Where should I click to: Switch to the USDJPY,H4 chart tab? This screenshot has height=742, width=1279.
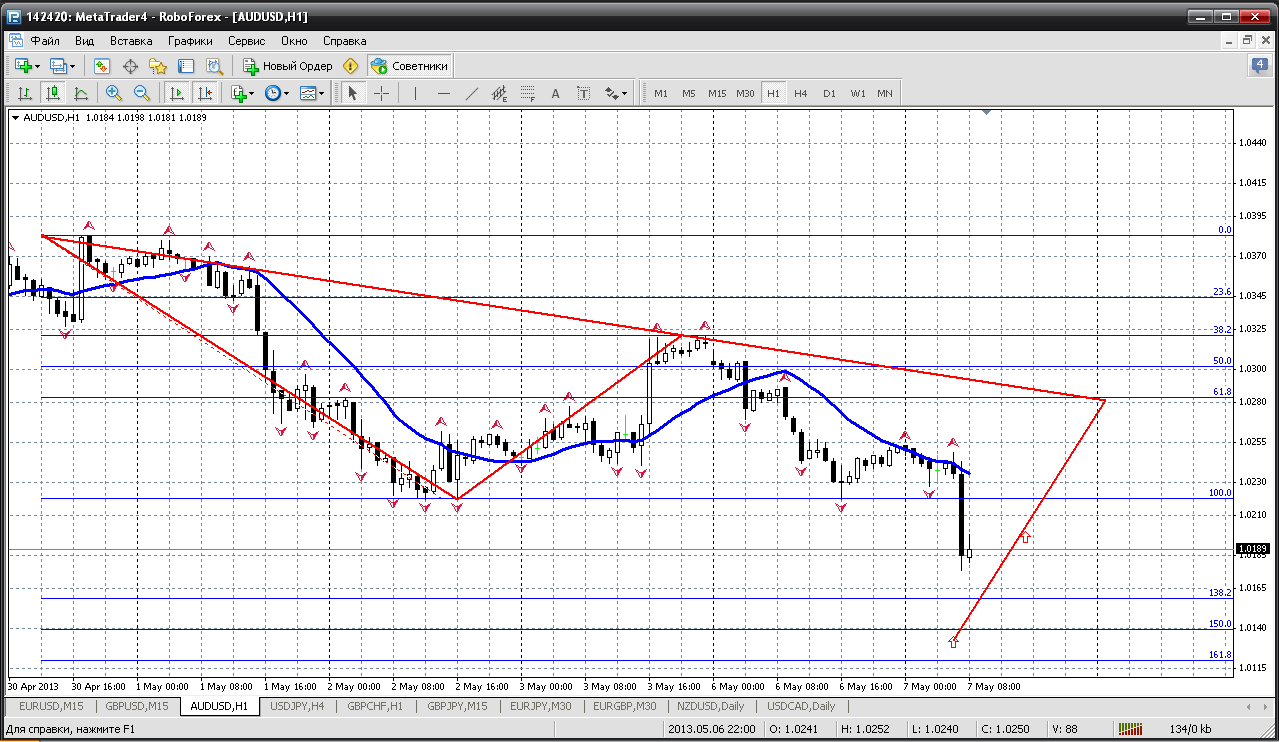tap(298, 706)
